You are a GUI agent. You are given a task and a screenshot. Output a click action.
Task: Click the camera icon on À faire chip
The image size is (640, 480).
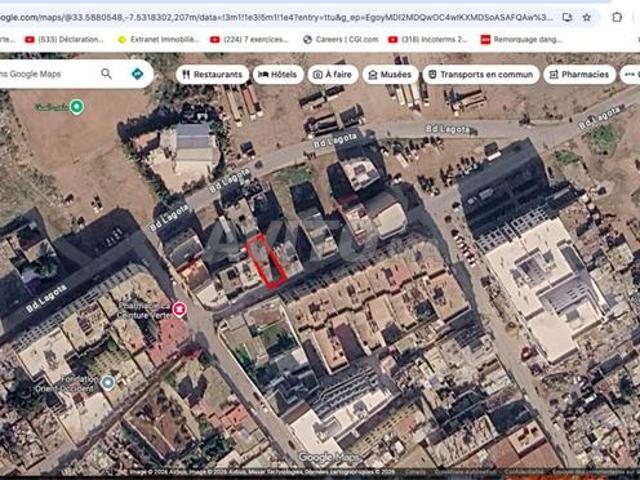click(318, 75)
